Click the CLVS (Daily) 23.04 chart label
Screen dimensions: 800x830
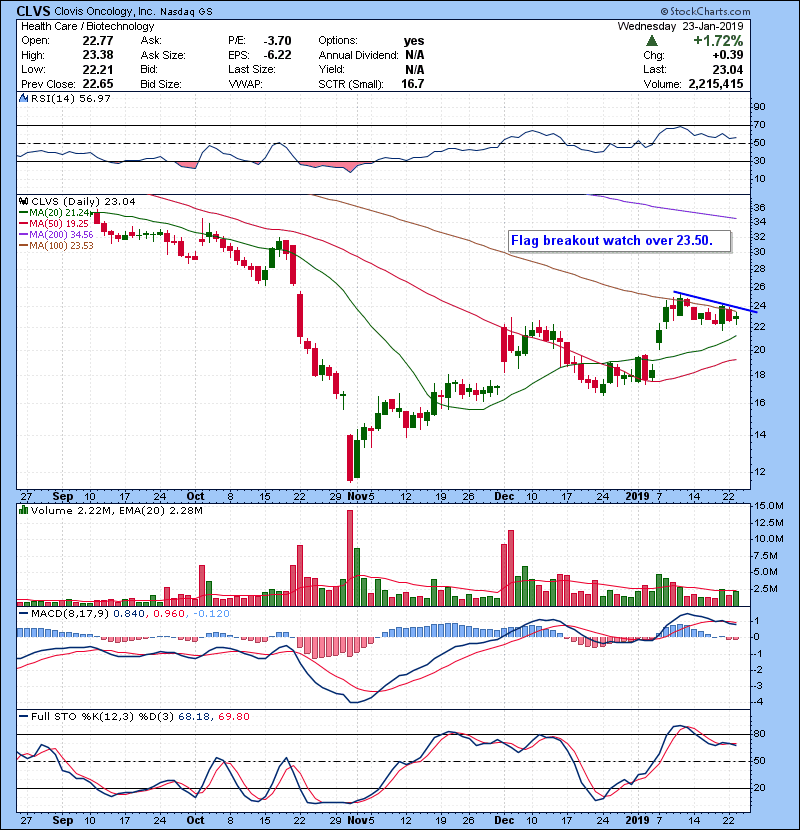coord(84,202)
